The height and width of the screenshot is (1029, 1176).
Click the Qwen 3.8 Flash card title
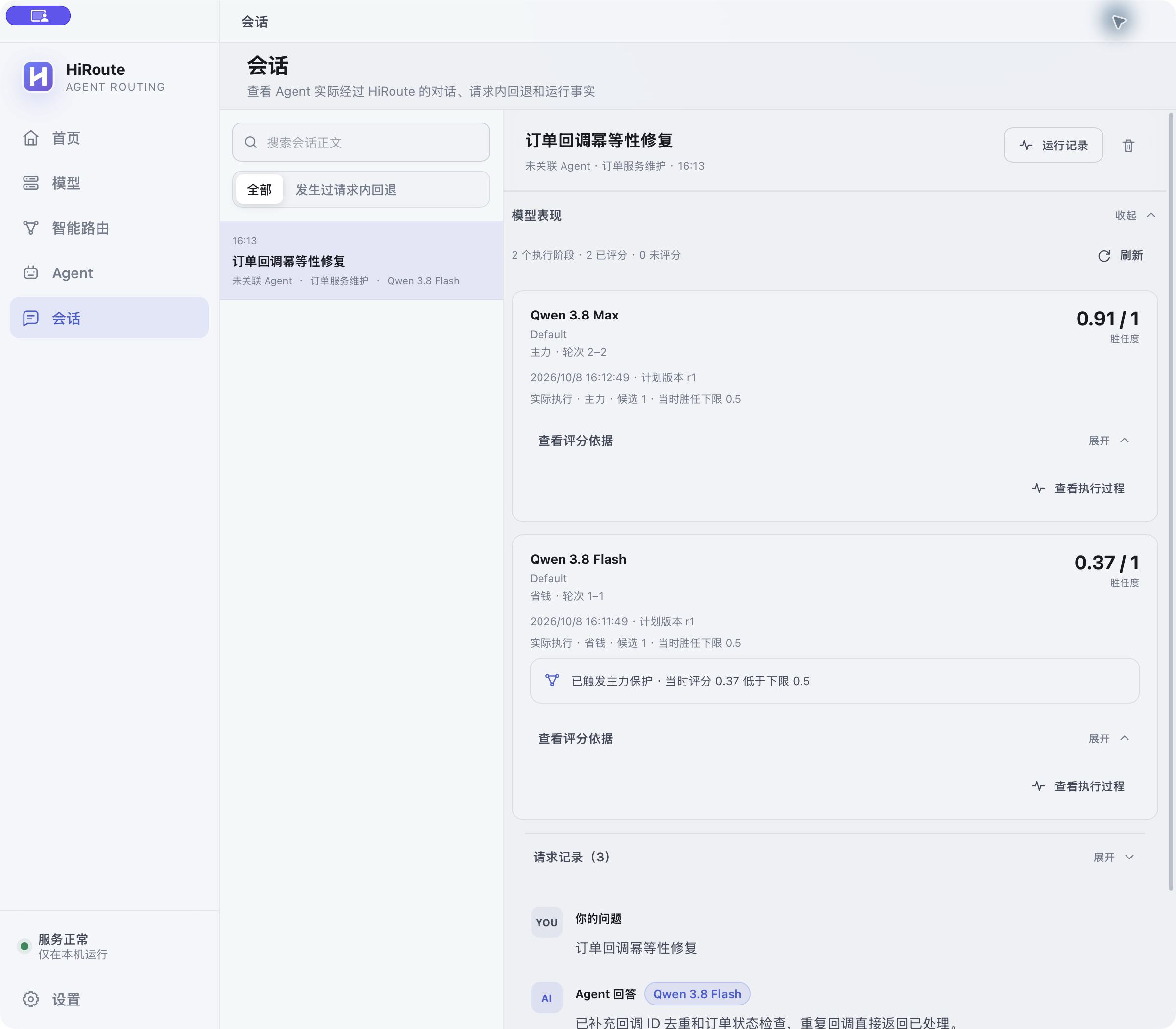[578, 559]
